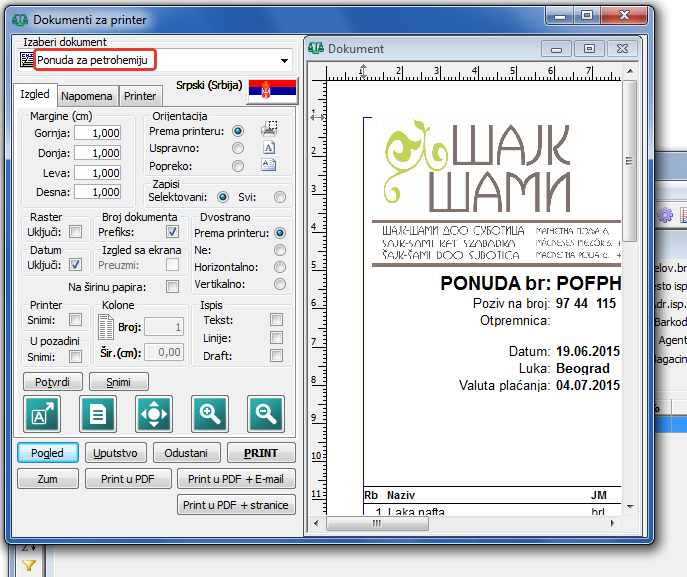The width and height of the screenshot is (687, 577).
Task: Click the Serbian flag icon
Action: click(x=268, y=87)
